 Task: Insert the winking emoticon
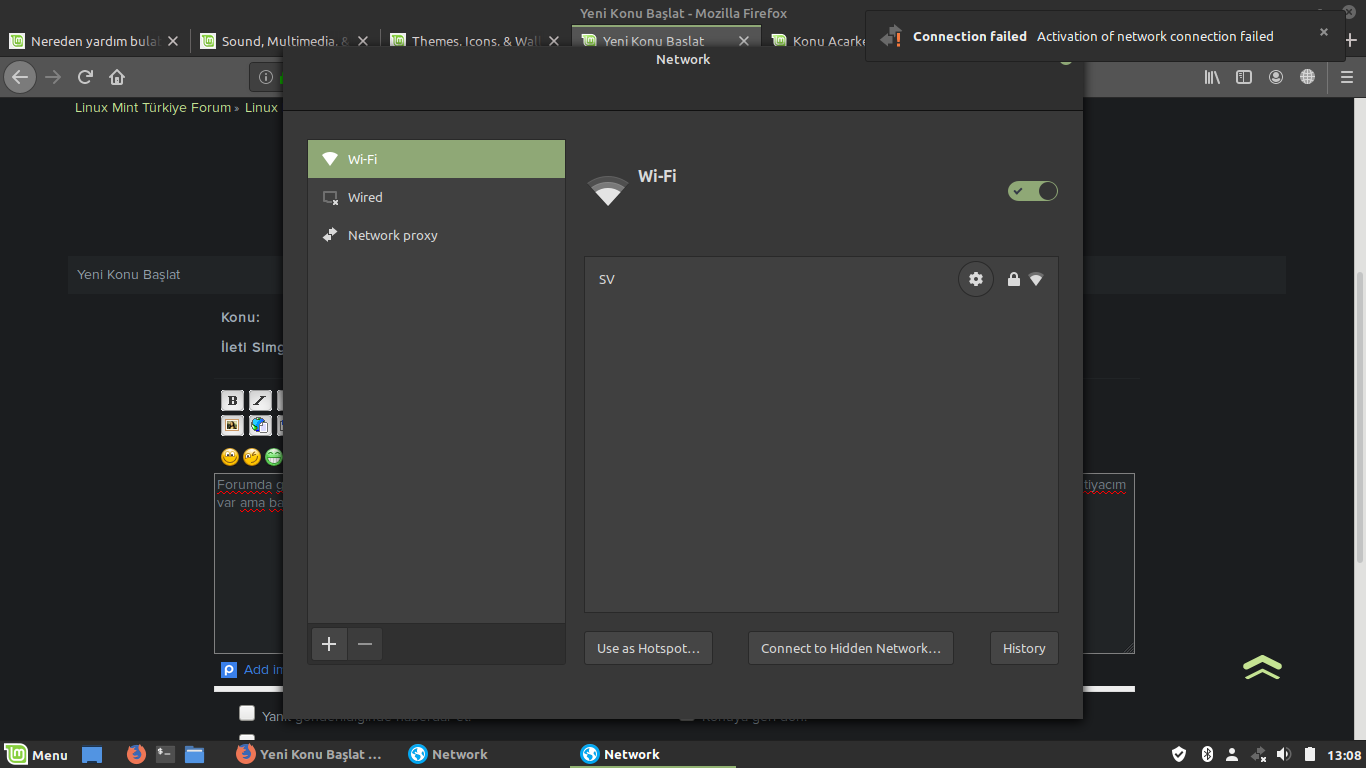click(x=252, y=457)
